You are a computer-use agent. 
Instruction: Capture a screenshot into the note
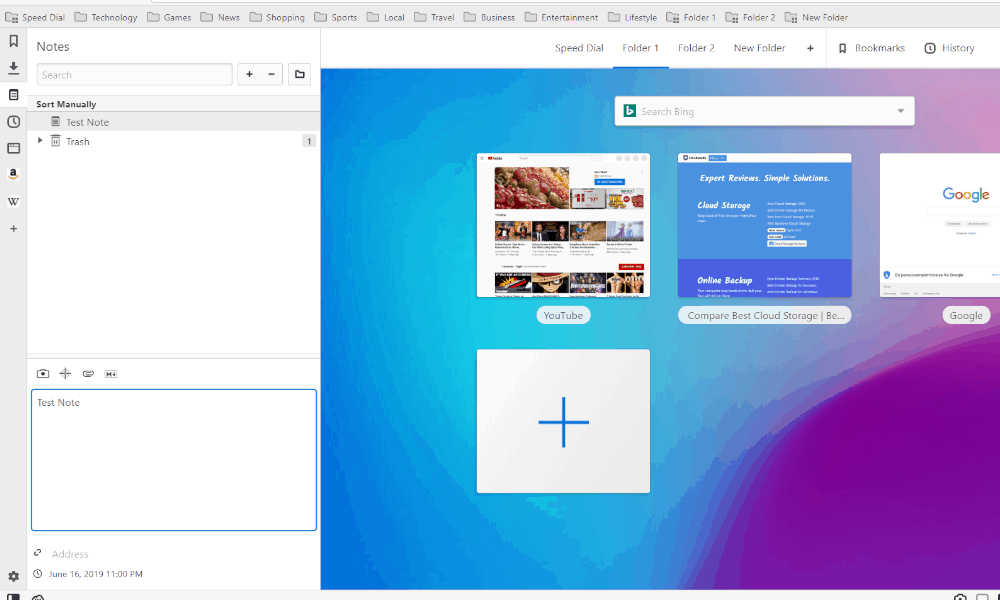point(42,373)
